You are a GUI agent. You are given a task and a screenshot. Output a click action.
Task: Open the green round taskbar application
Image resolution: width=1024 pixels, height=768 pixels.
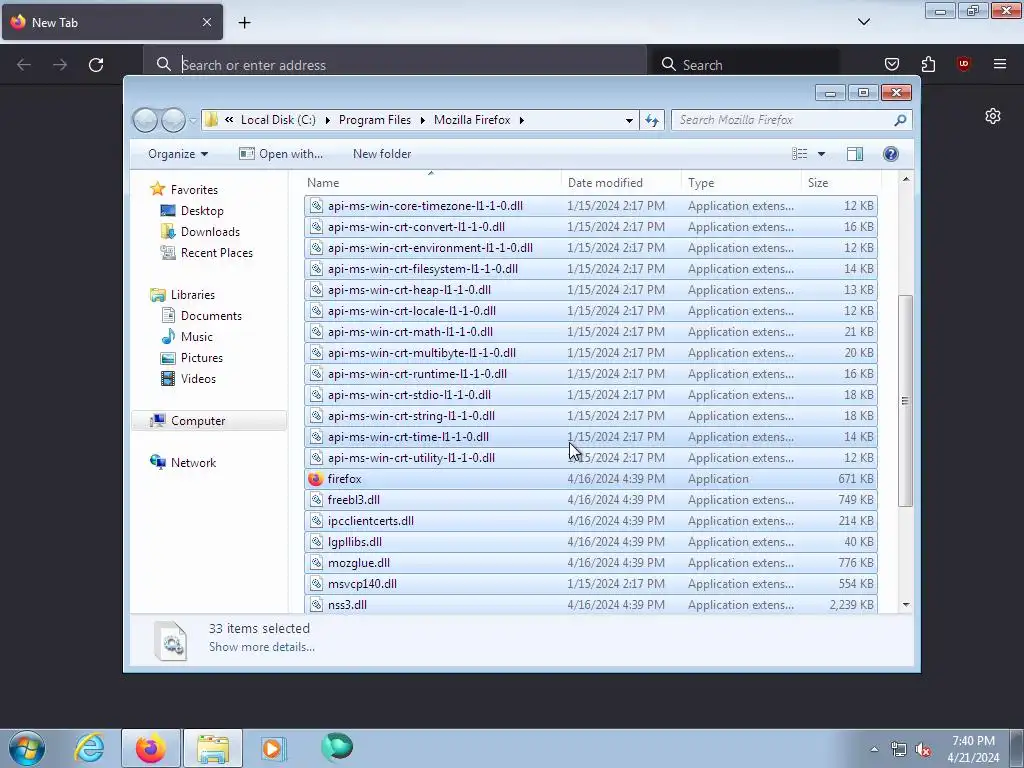337,747
